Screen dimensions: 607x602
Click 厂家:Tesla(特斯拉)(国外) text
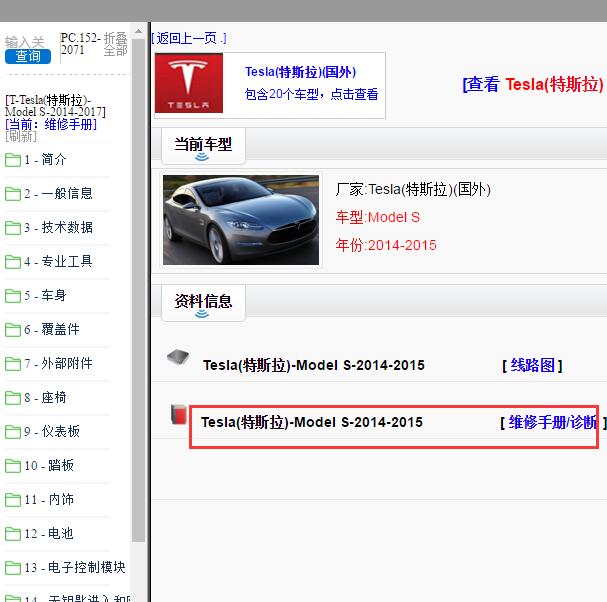pyautogui.click(x=413, y=189)
